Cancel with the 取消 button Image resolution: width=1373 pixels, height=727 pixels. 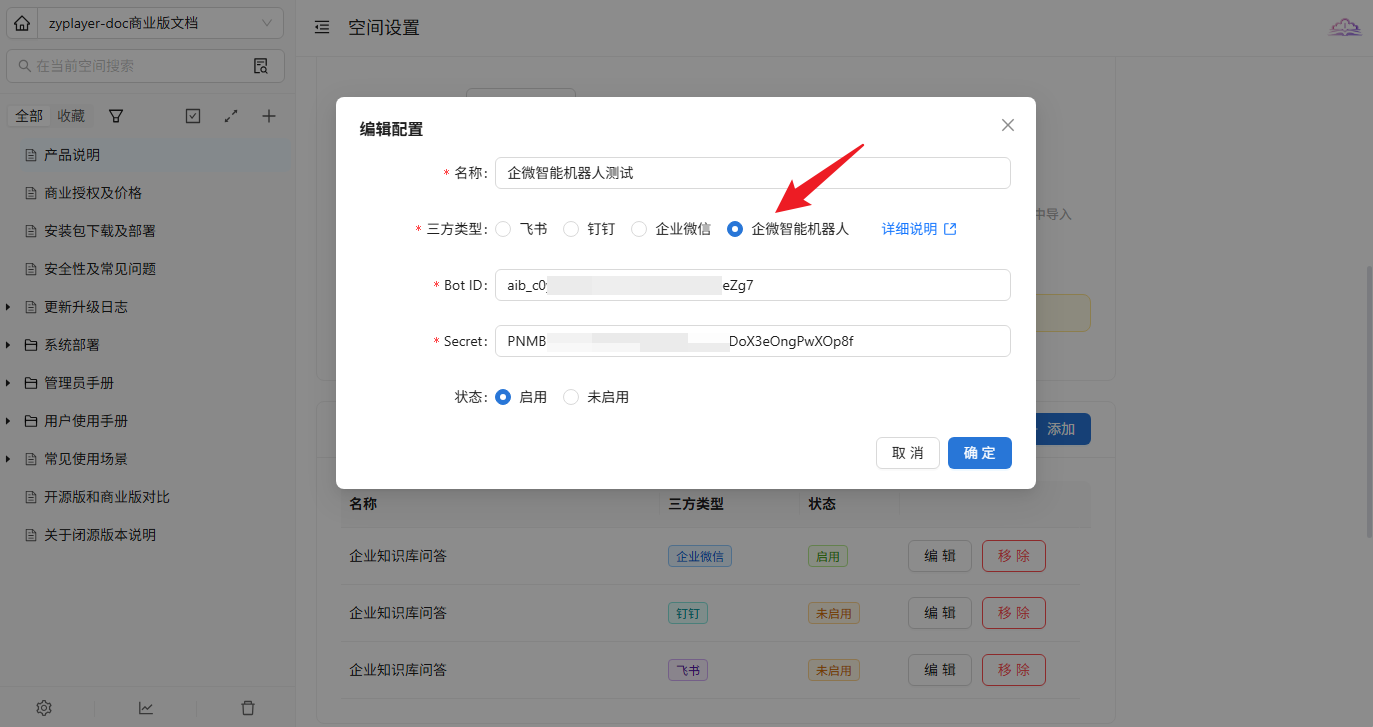coord(908,453)
